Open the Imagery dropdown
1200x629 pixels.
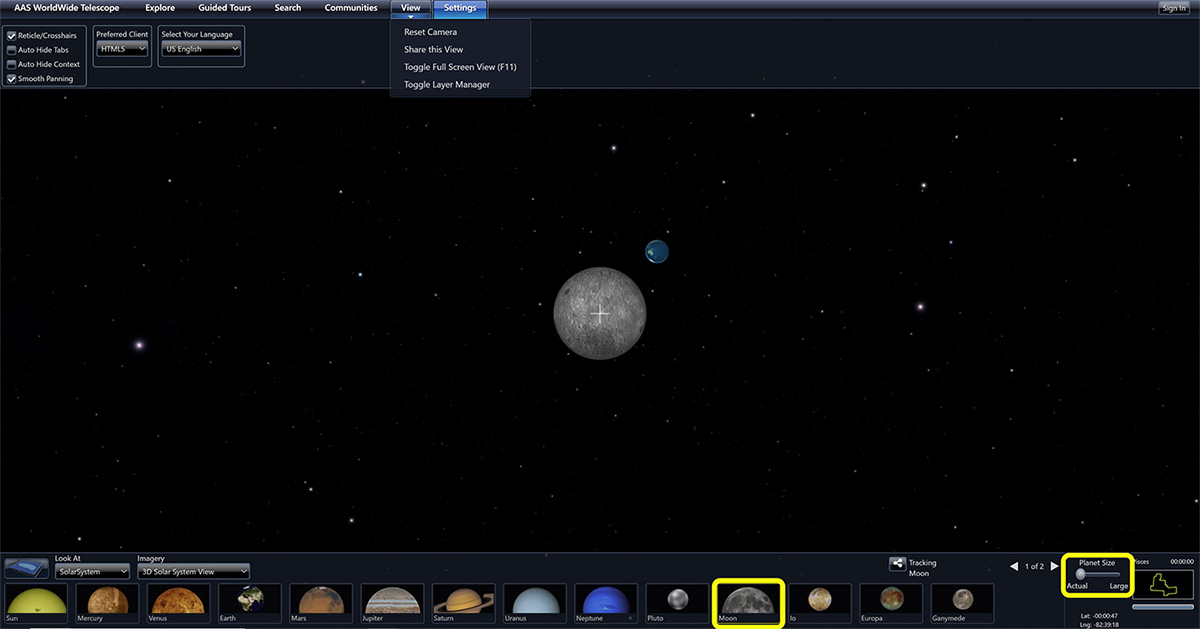193,572
